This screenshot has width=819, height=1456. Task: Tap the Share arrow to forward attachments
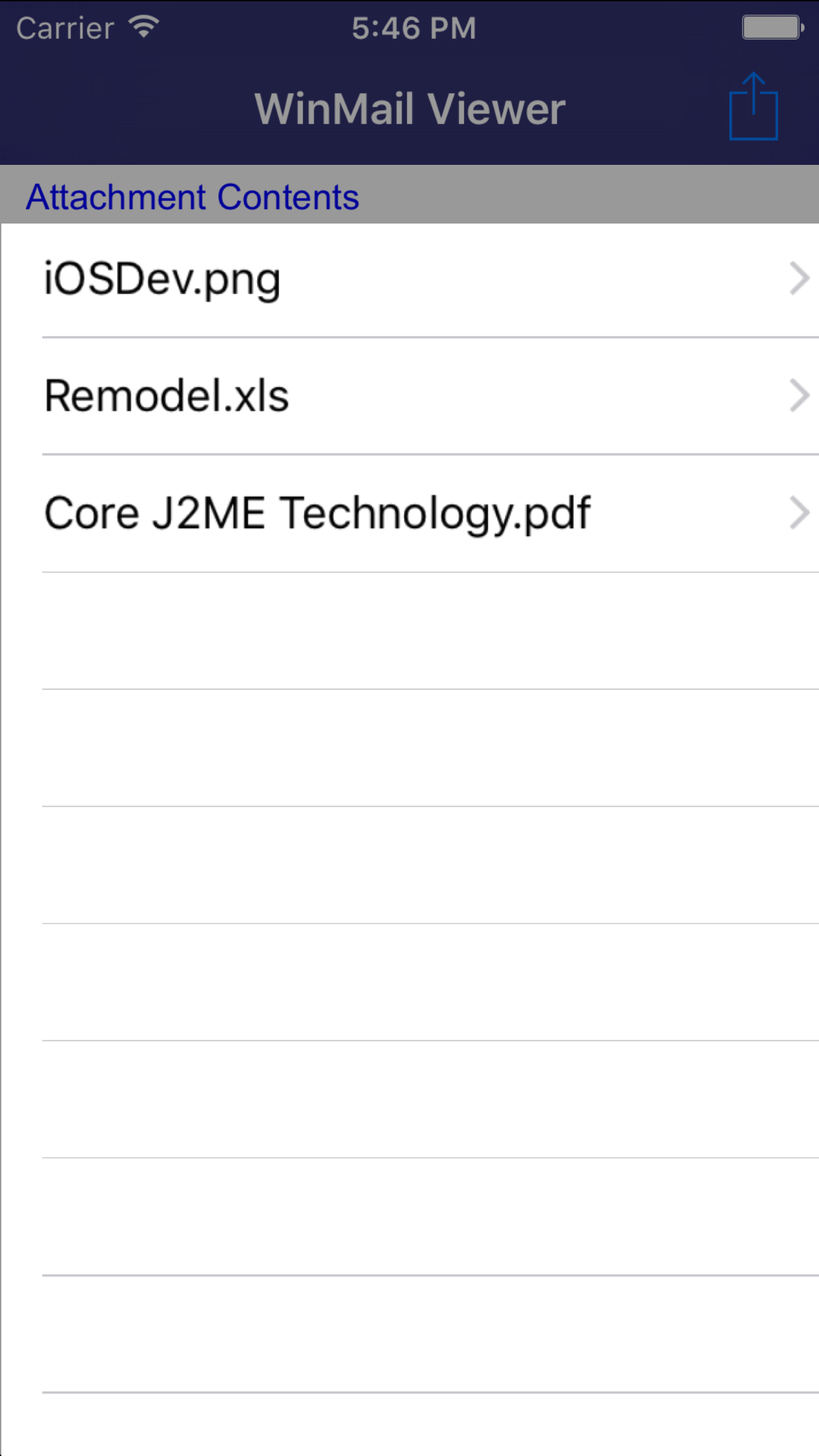[754, 107]
